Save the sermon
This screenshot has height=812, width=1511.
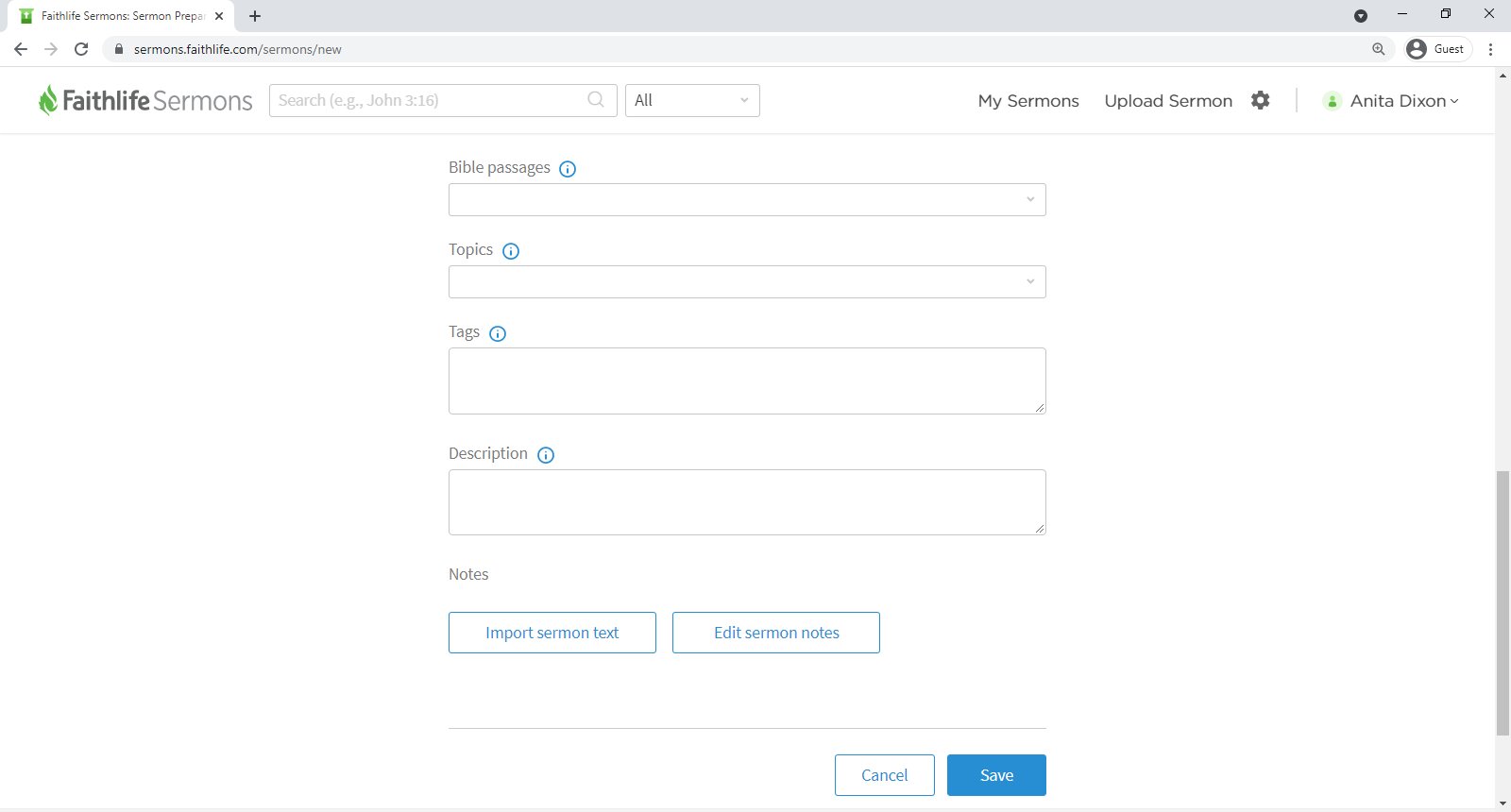[x=996, y=775]
